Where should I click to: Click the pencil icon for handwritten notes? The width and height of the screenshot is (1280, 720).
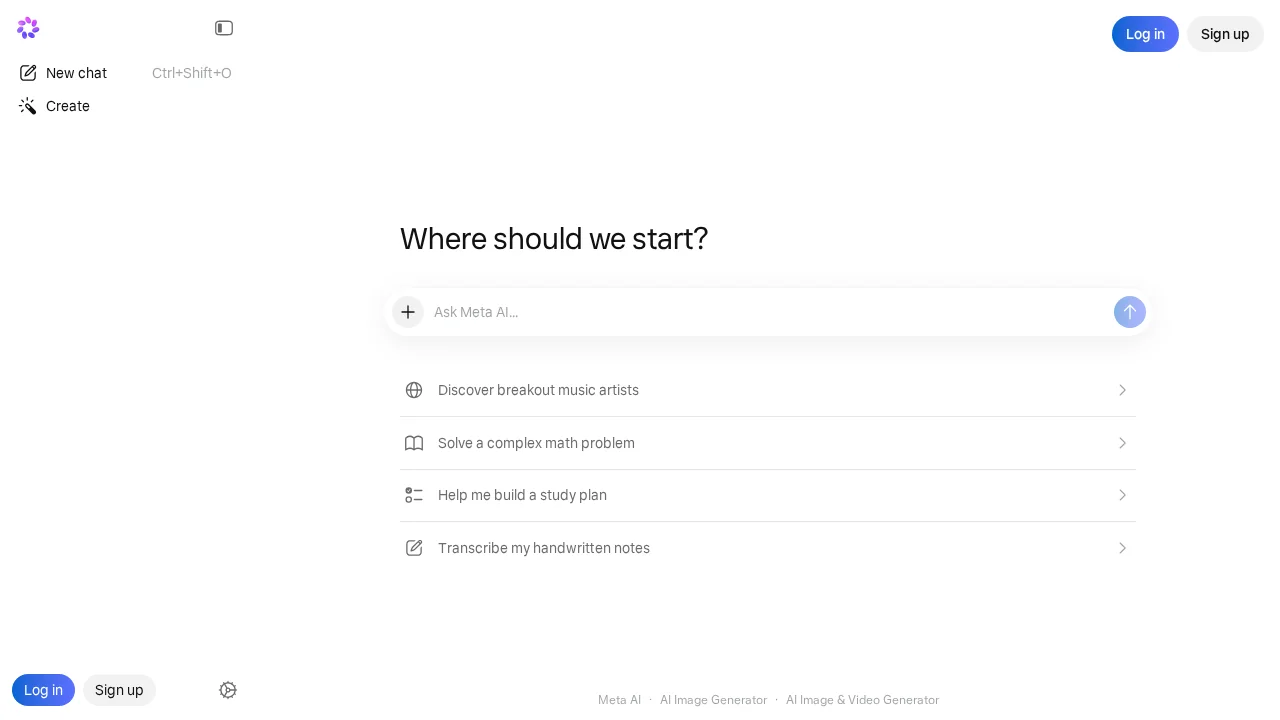tap(414, 548)
